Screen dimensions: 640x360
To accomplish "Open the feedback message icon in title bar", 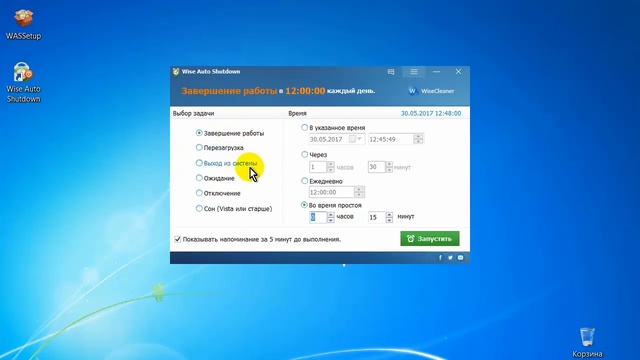I will tap(391, 72).
